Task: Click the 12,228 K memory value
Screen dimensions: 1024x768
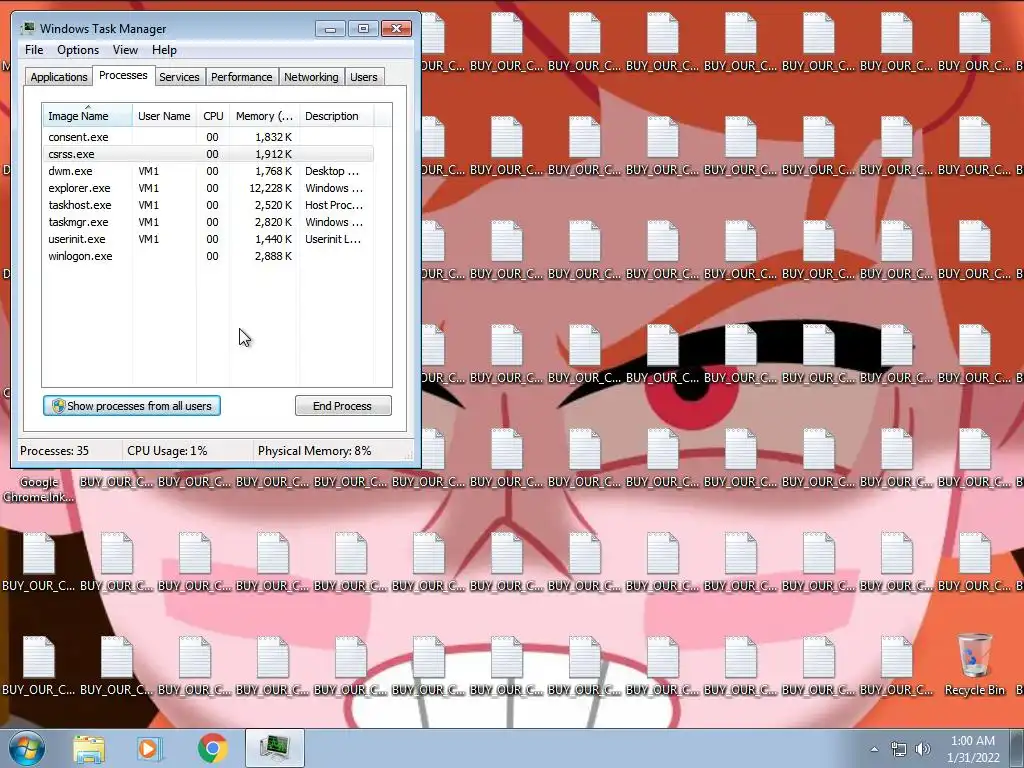Action: click(x=270, y=188)
